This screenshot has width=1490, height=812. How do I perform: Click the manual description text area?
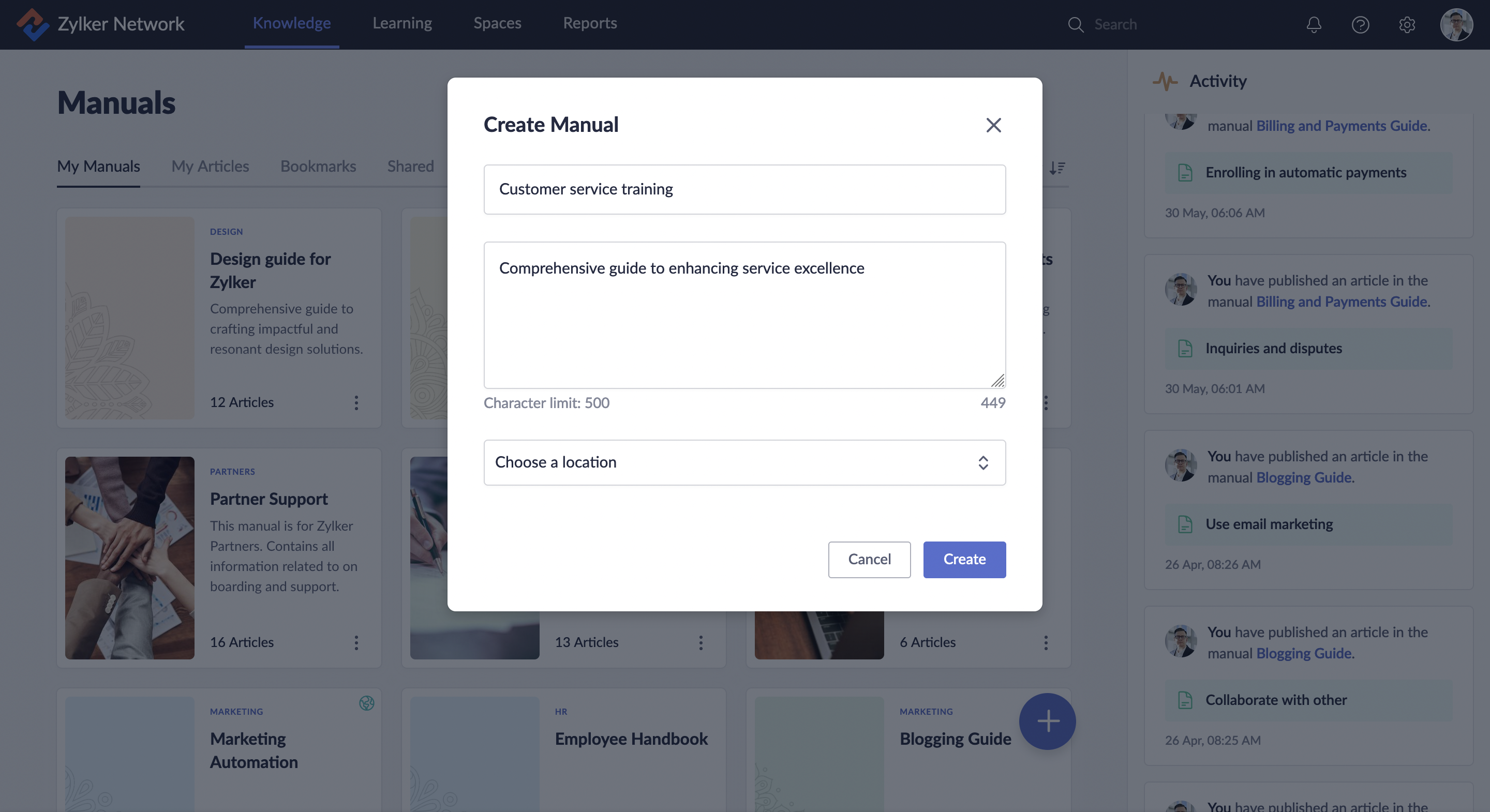tap(744, 314)
